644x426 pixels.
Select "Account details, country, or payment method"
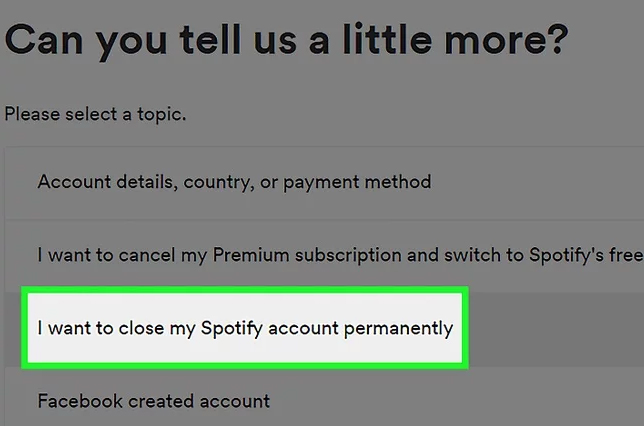pos(234,182)
